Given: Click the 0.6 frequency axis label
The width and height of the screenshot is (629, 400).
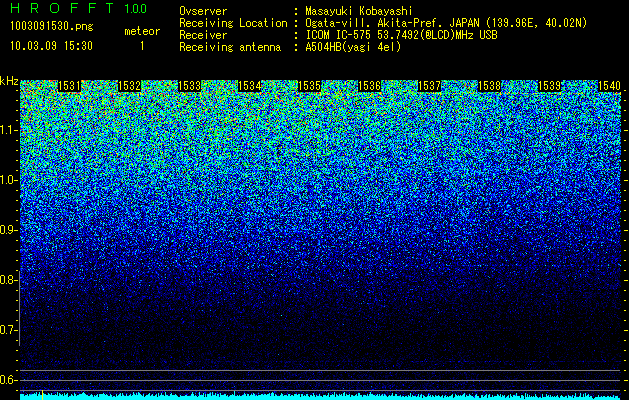Looking at the screenshot, I should (x=9, y=380).
